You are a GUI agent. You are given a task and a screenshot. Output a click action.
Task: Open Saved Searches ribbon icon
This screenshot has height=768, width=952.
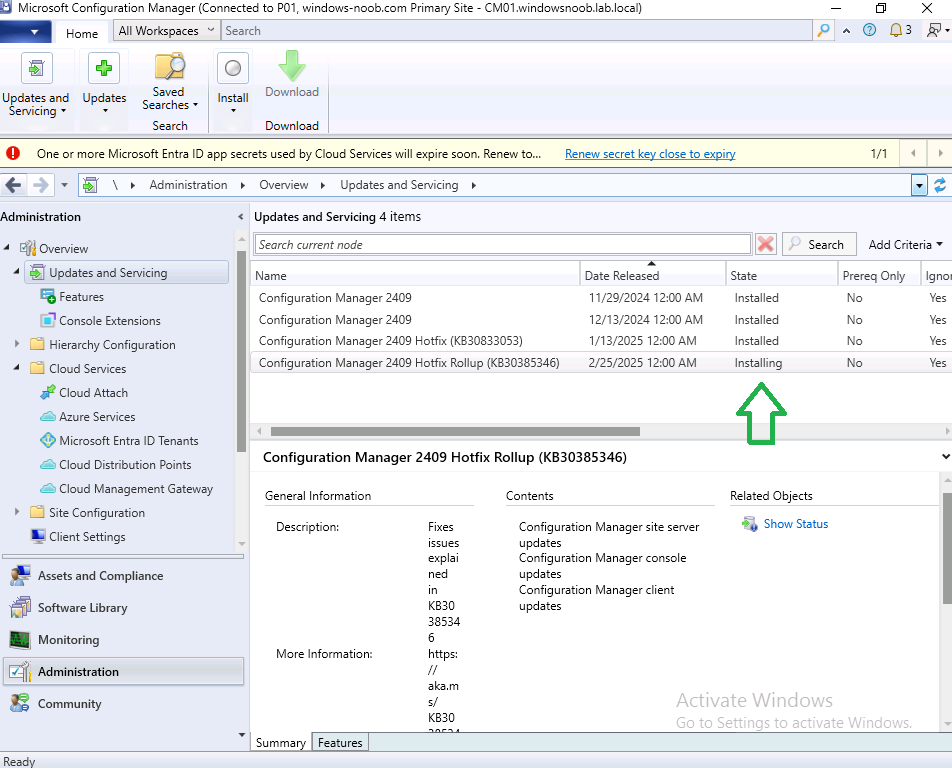coord(169,67)
